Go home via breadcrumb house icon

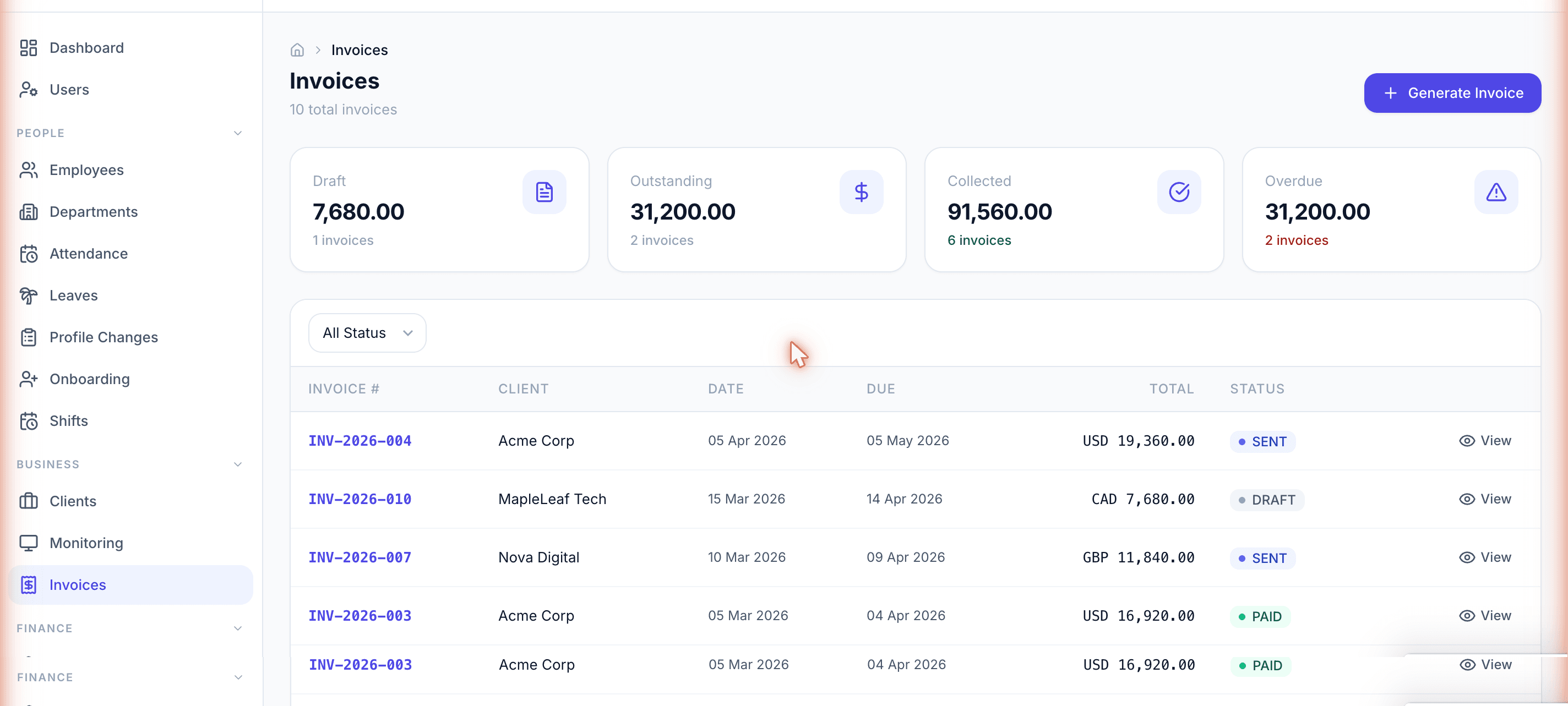coord(297,50)
